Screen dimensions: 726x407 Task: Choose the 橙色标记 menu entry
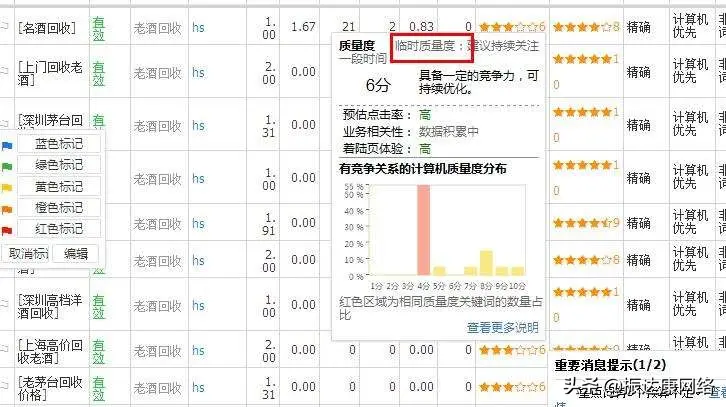pyautogui.click(x=59, y=207)
